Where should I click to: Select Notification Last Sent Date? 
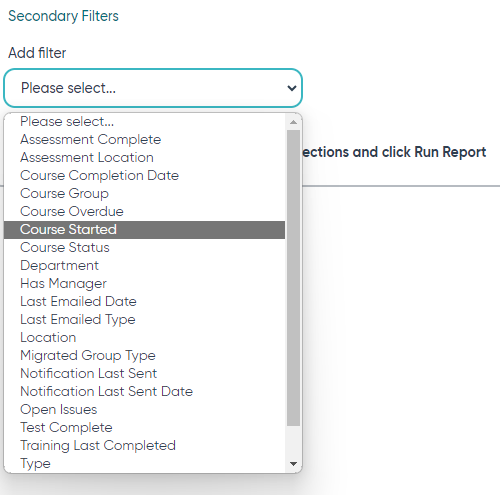(x=144, y=391)
